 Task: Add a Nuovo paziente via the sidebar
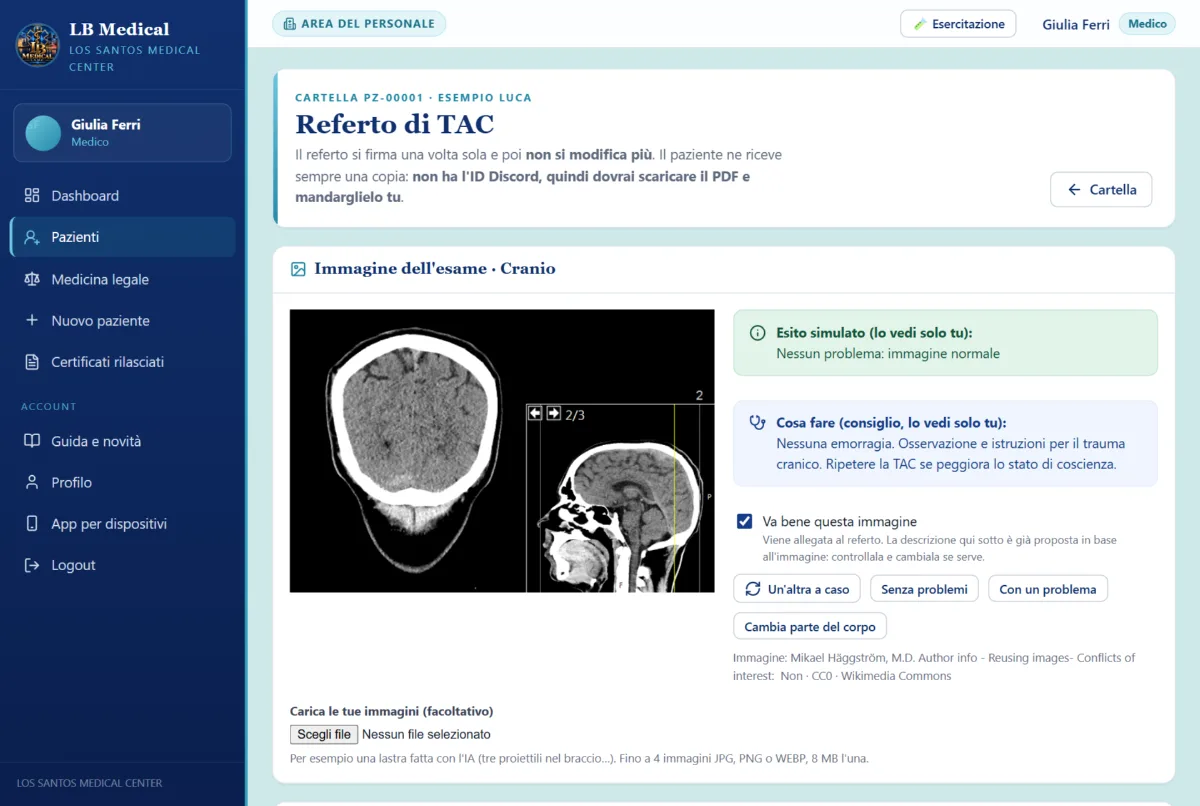pyautogui.click(x=122, y=321)
